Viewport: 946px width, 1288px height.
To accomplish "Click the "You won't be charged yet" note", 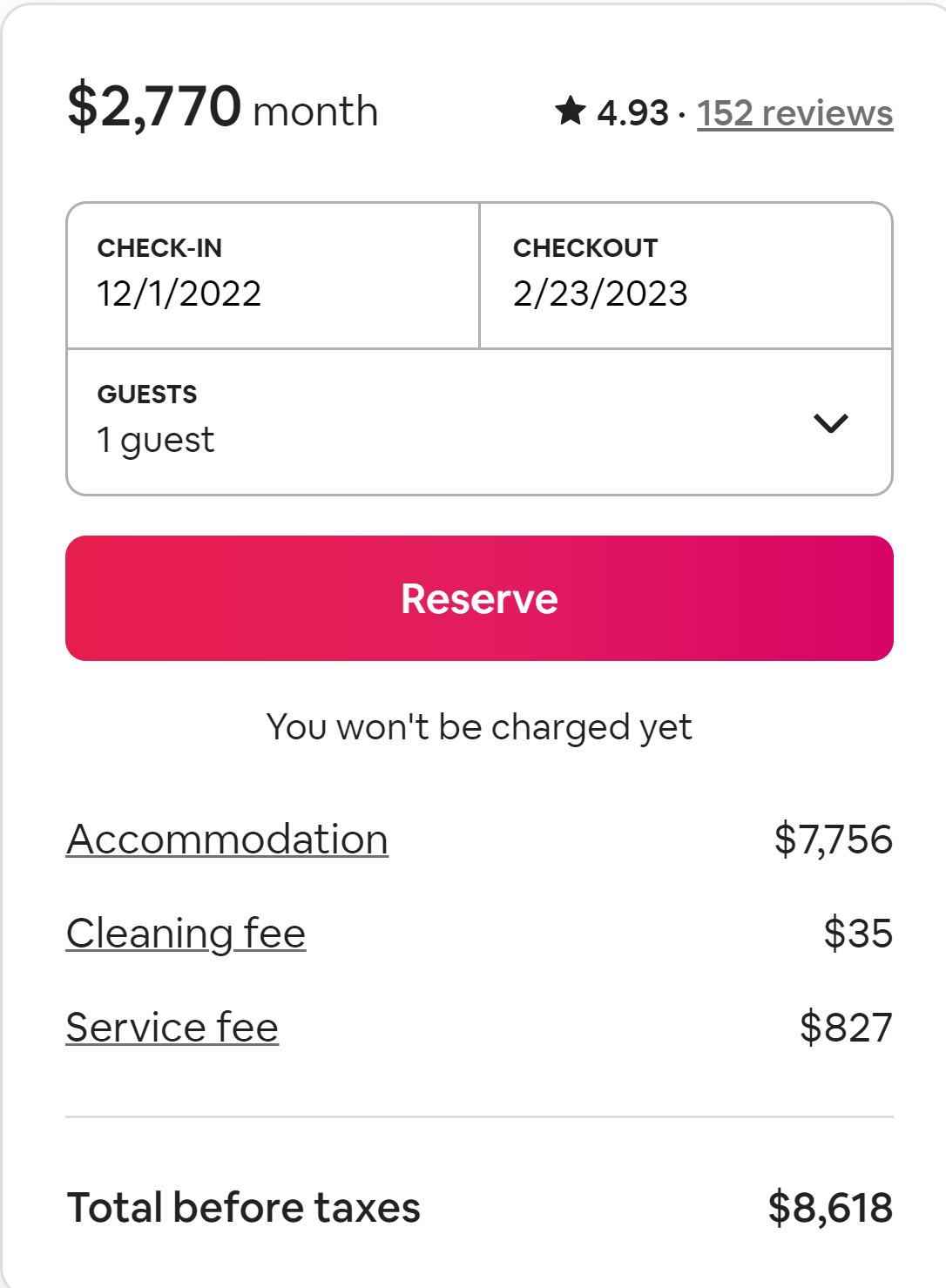I will [x=479, y=727].
